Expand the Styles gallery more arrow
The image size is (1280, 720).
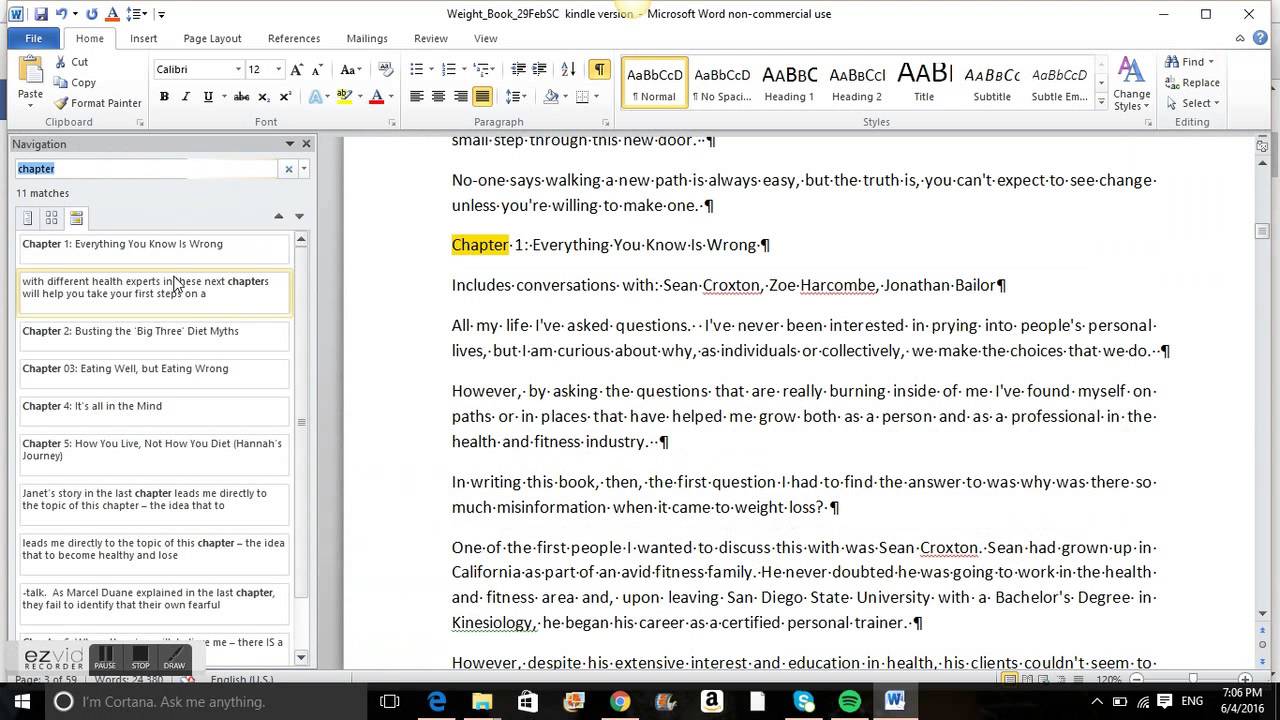point(1101,103)
